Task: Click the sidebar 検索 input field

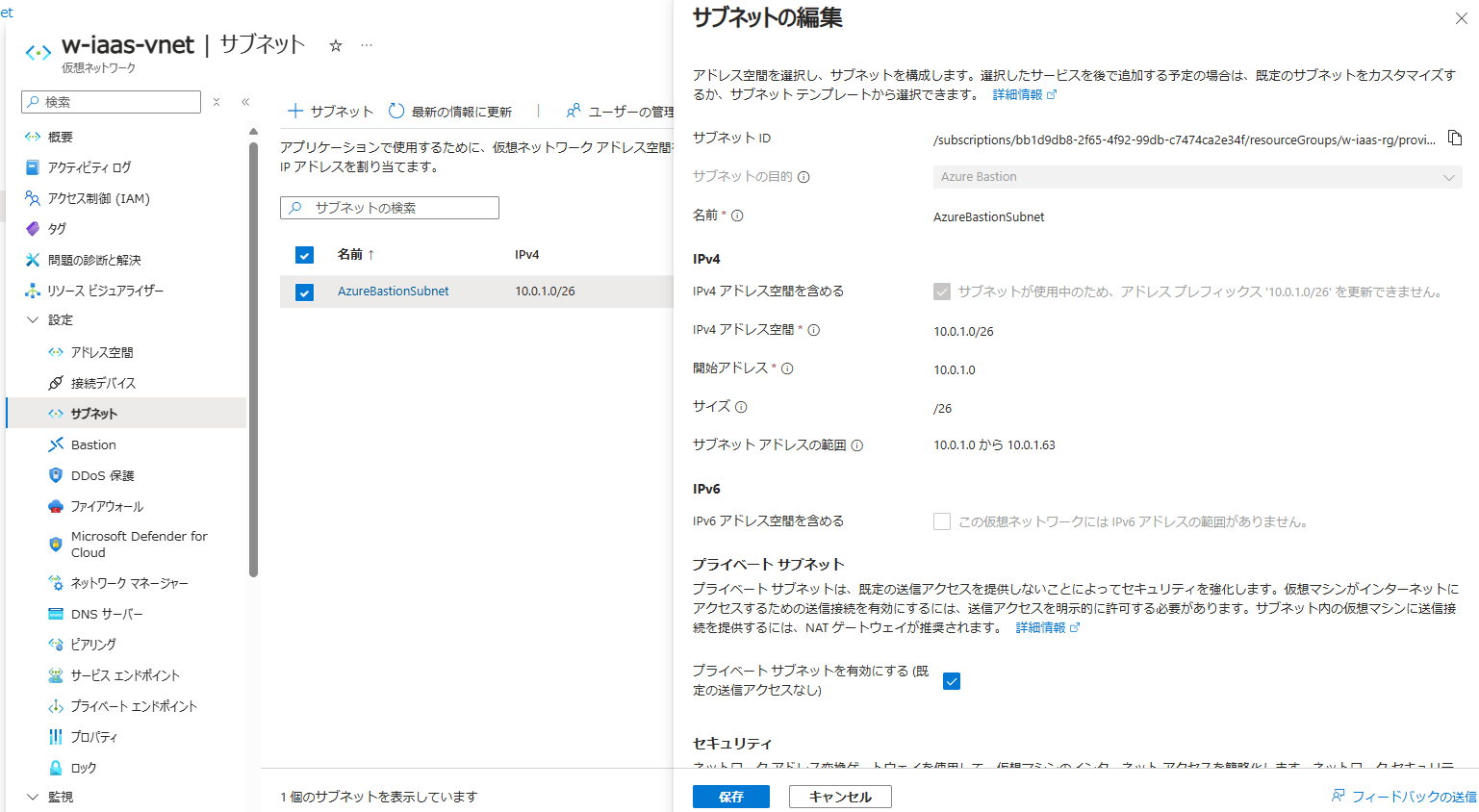Action: point(111,102)
